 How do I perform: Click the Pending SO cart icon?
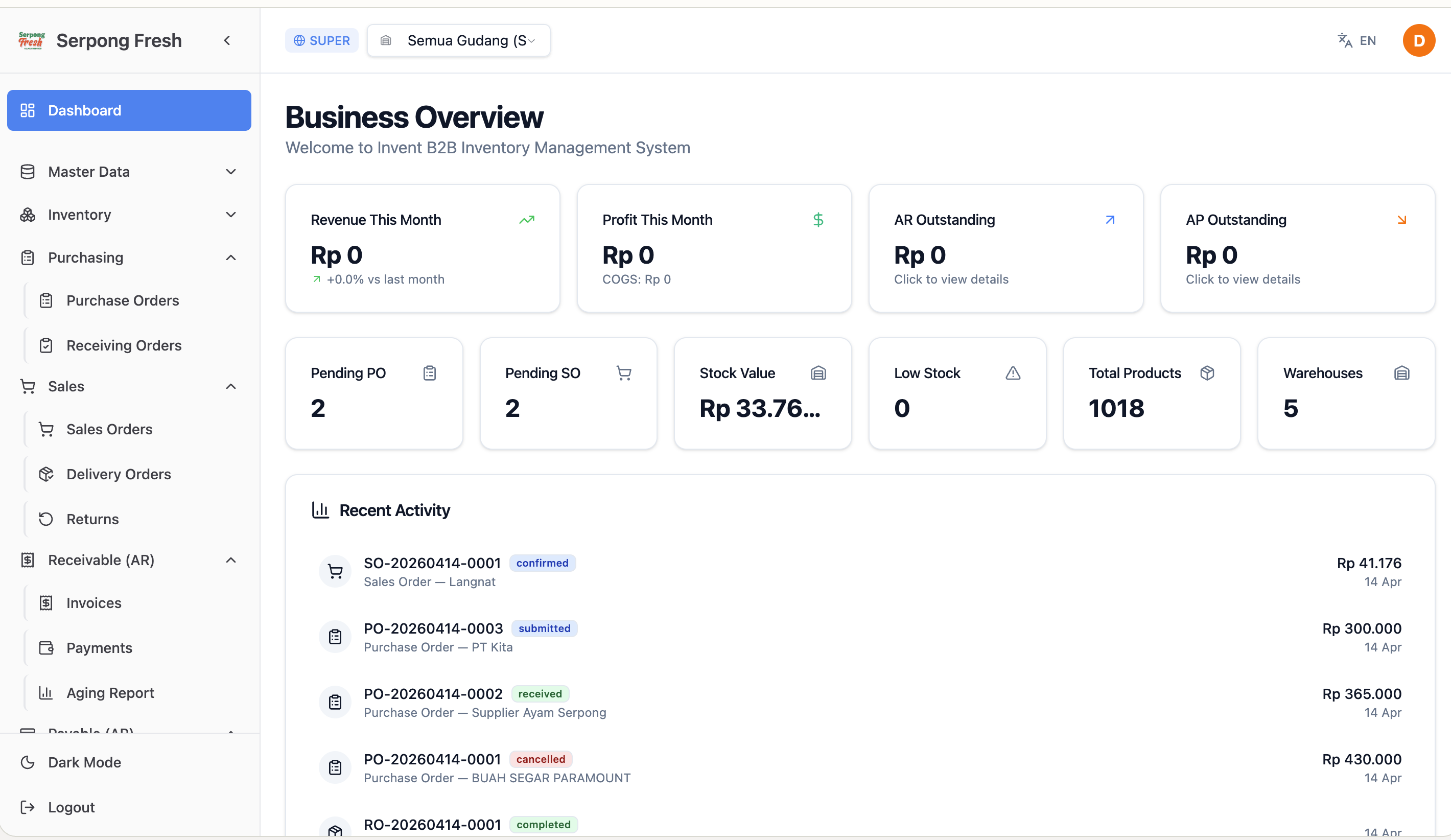[624, 373]
